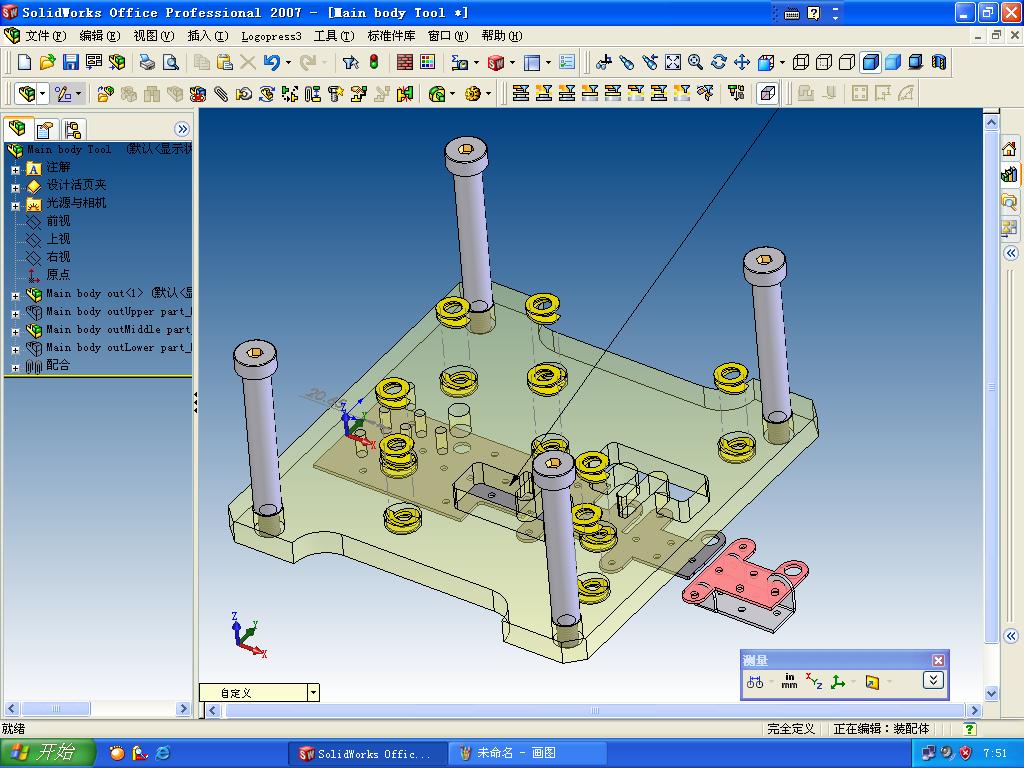Viewport: 1024px width, 768px height.
Task: Click the Windows 开始 Start button
Action: click(48, 753)
